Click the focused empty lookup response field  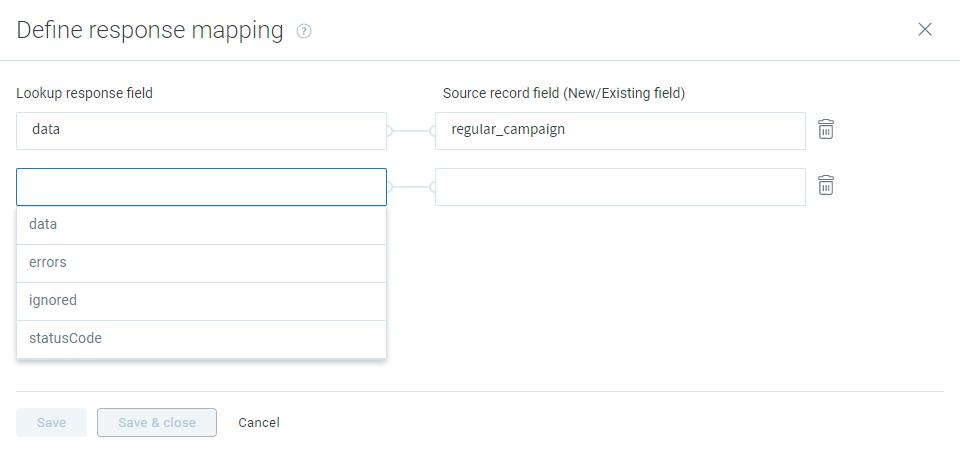point(201,187)
